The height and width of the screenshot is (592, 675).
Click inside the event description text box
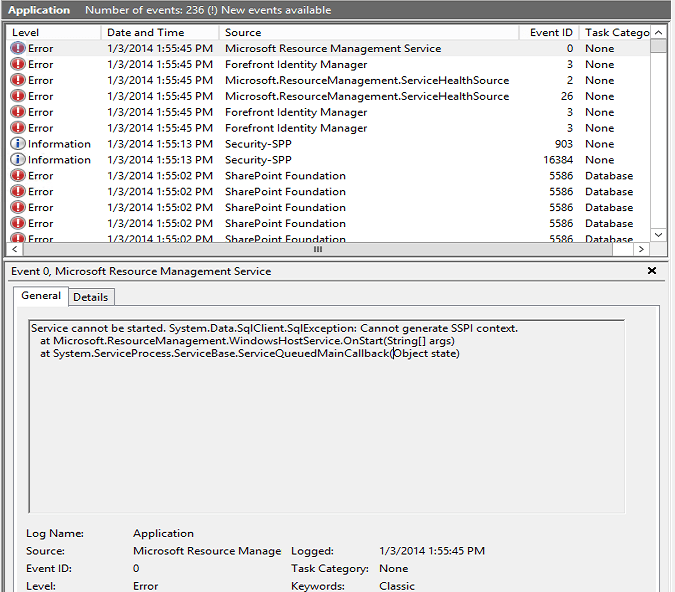(x=327, y=416)
